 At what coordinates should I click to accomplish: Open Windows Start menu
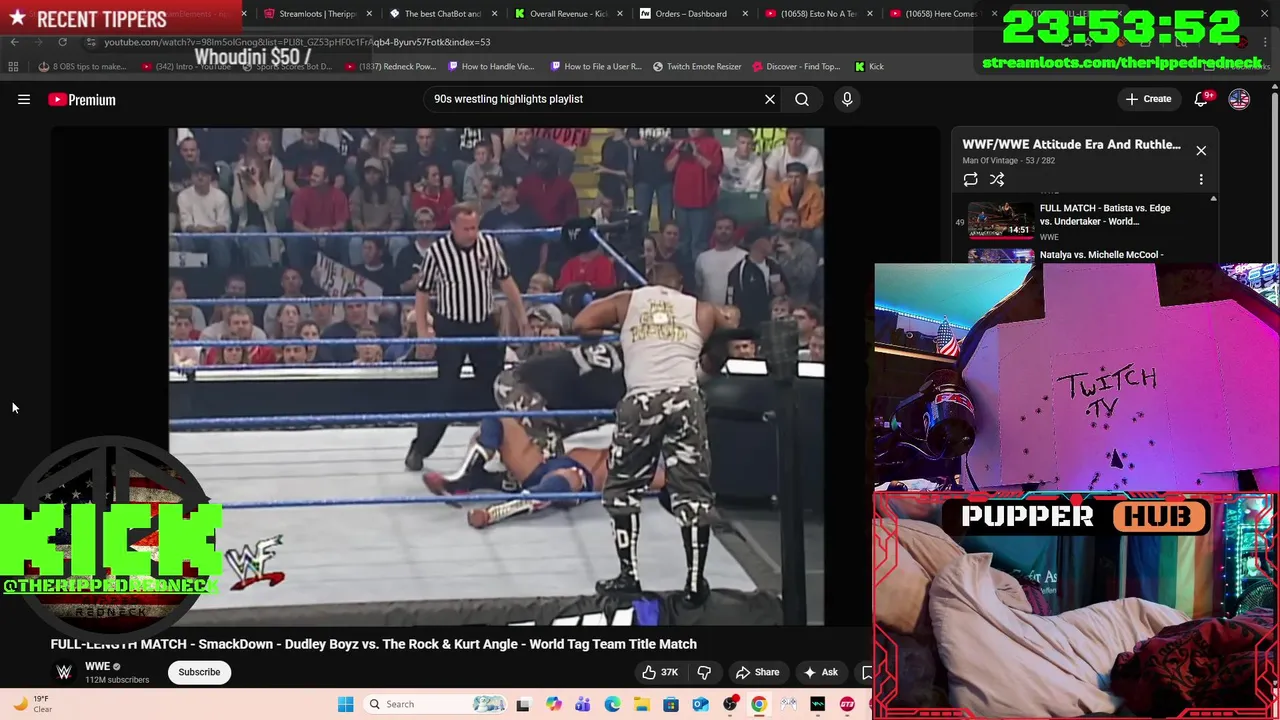point(345,704)
